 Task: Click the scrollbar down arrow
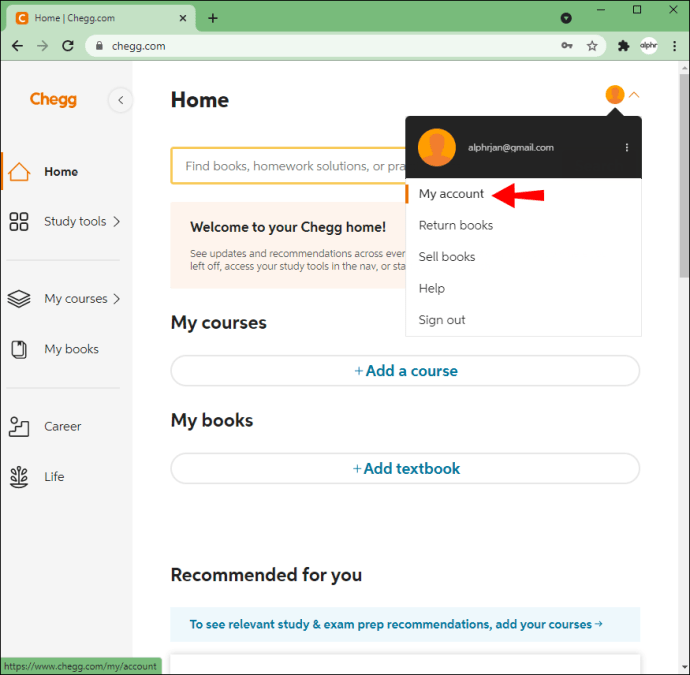point(684,667)
